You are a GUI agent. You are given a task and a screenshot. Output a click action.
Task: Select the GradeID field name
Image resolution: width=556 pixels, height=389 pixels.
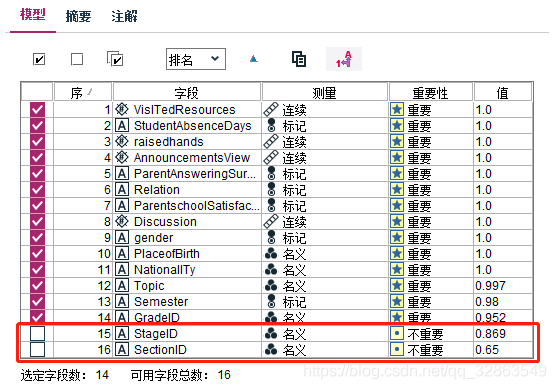click(157, 317)
